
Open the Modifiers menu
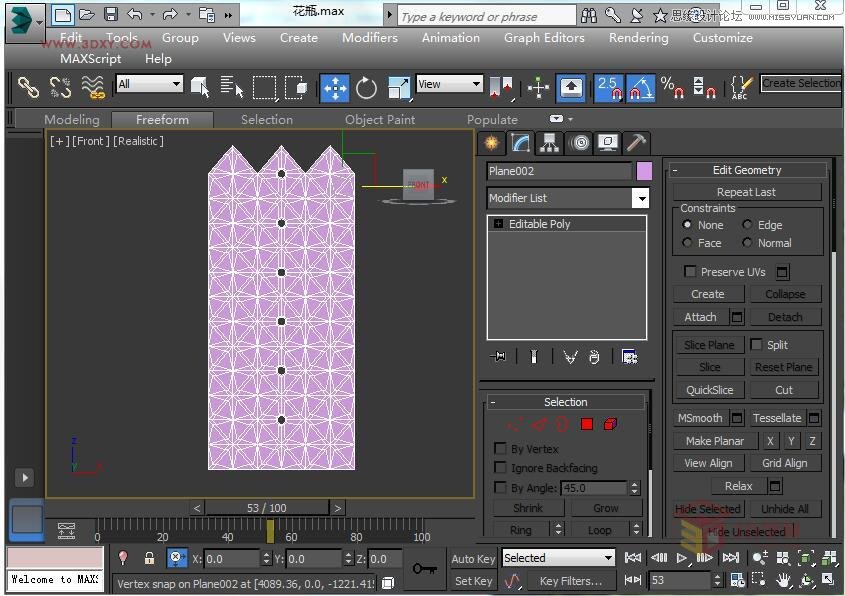369,38
